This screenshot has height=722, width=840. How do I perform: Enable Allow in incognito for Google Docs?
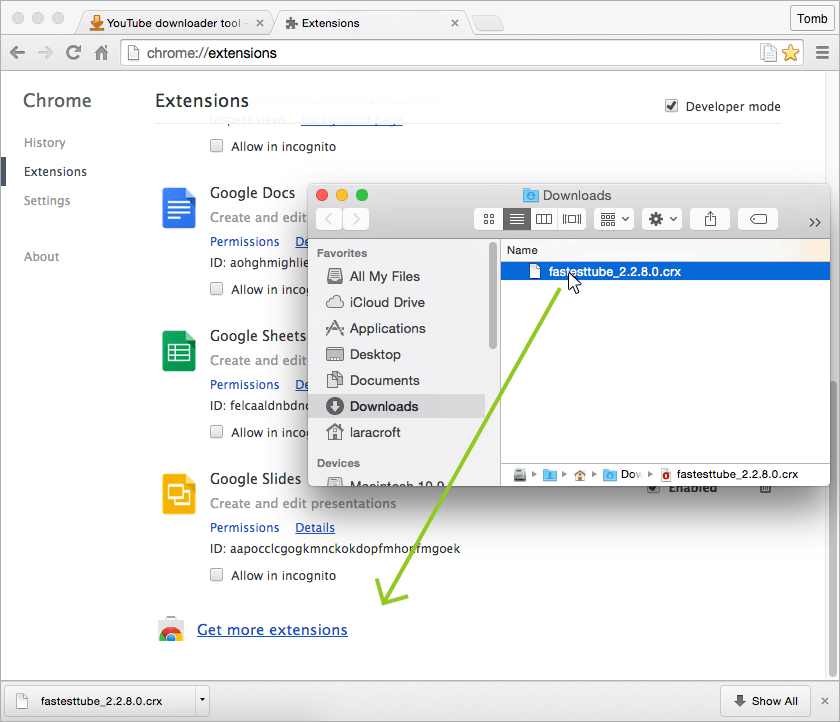click(x=216, y=289)
